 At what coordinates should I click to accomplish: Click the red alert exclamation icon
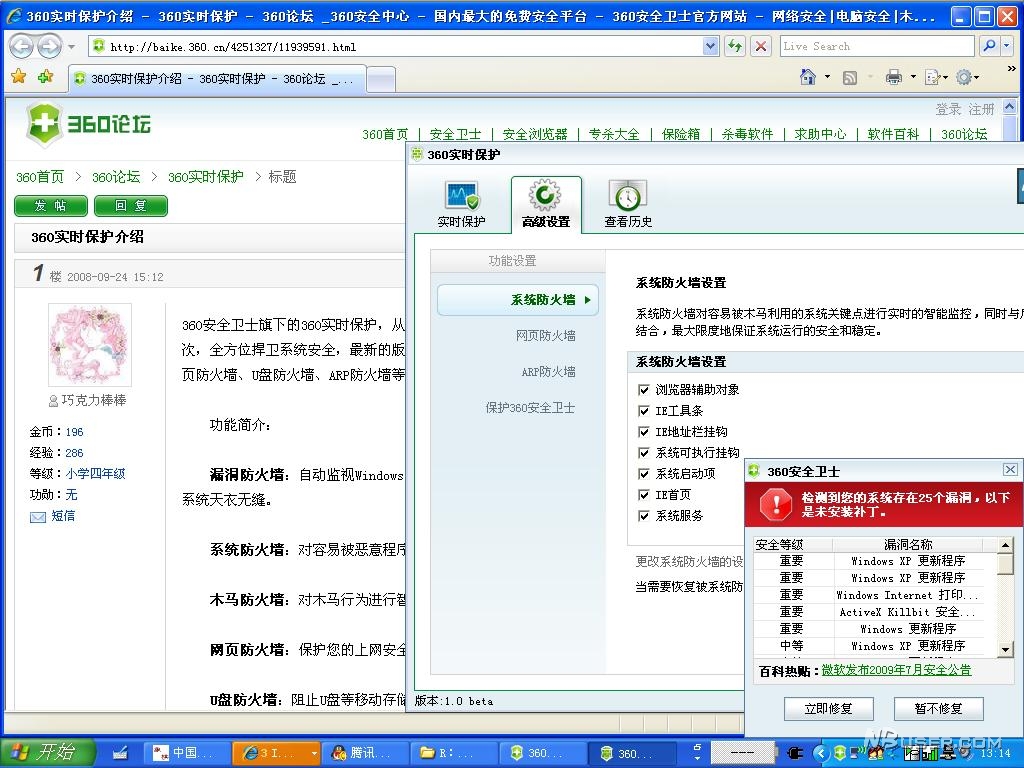[x=776, y=504]
